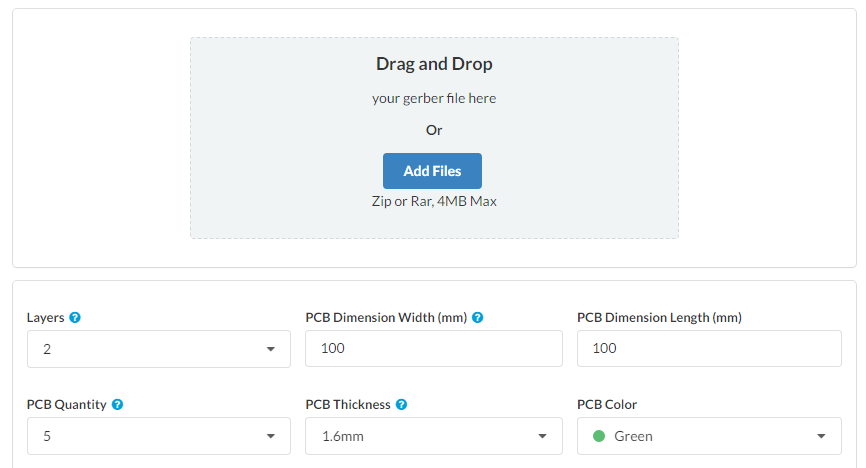Click the gerber file drop zone area

pos(434,138)
